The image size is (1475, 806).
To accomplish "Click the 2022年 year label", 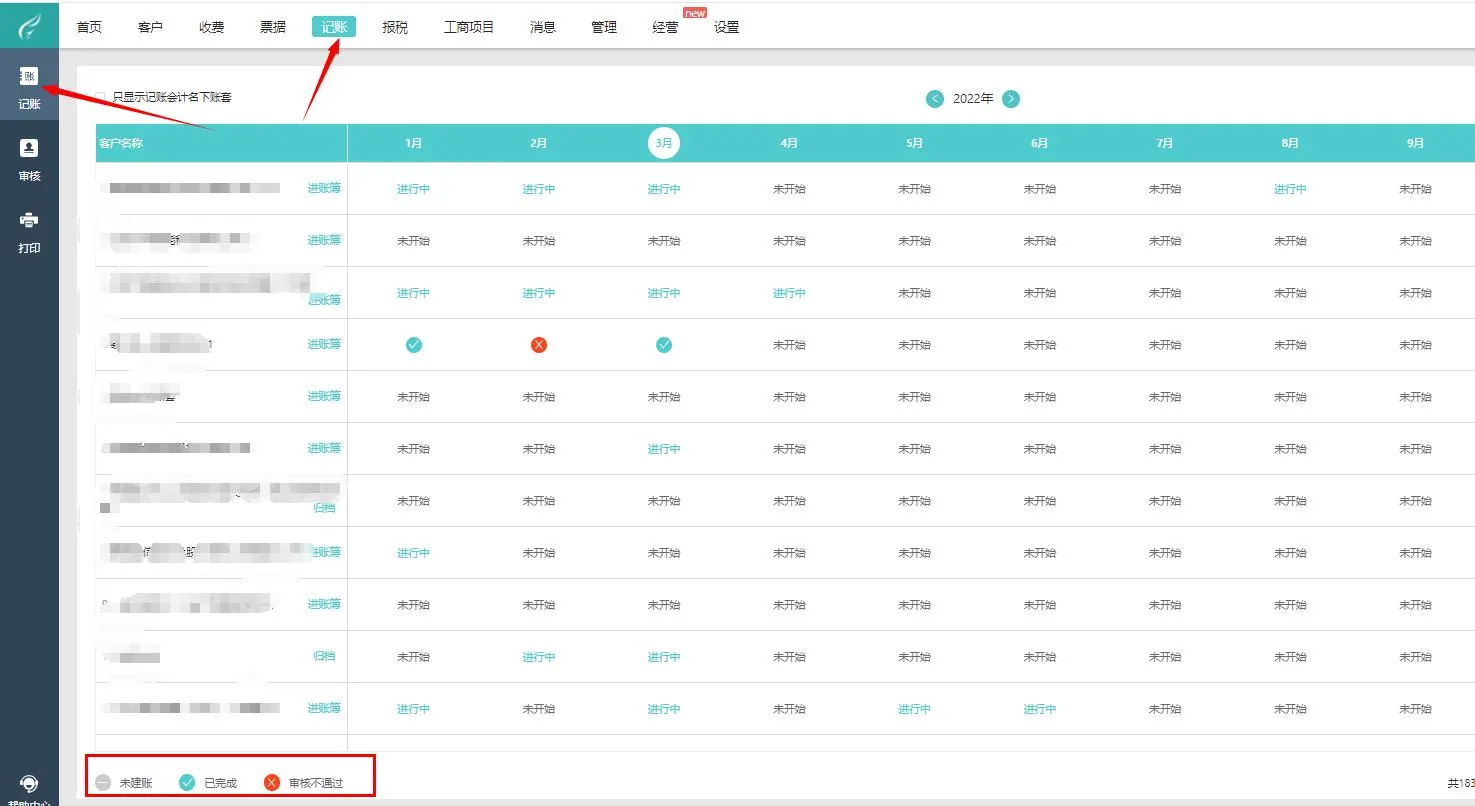I will (973, 98).
